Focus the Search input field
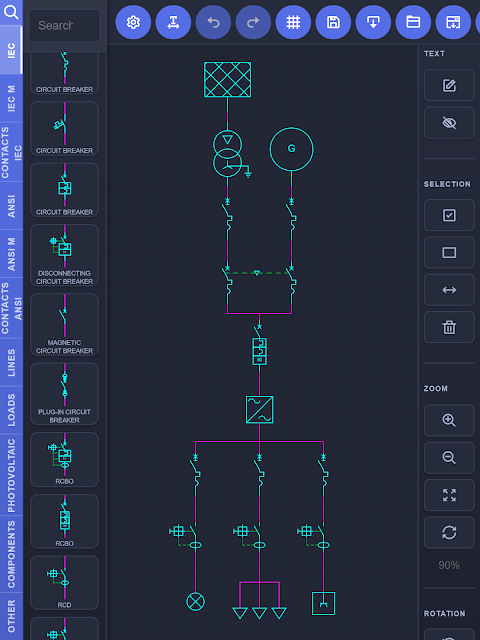This screenshot has height=640, width=480. tap(64, 26)
